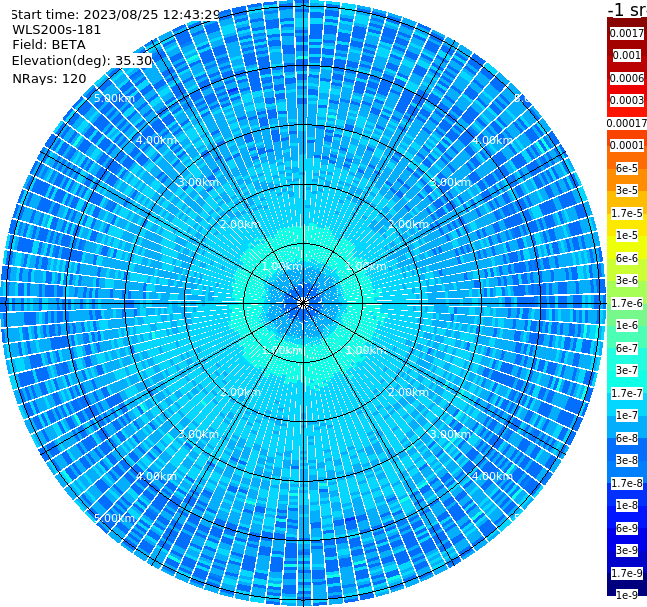Select the 1e-7 colorbar tick
Screen dimensions: 647x607
point(627,415)
